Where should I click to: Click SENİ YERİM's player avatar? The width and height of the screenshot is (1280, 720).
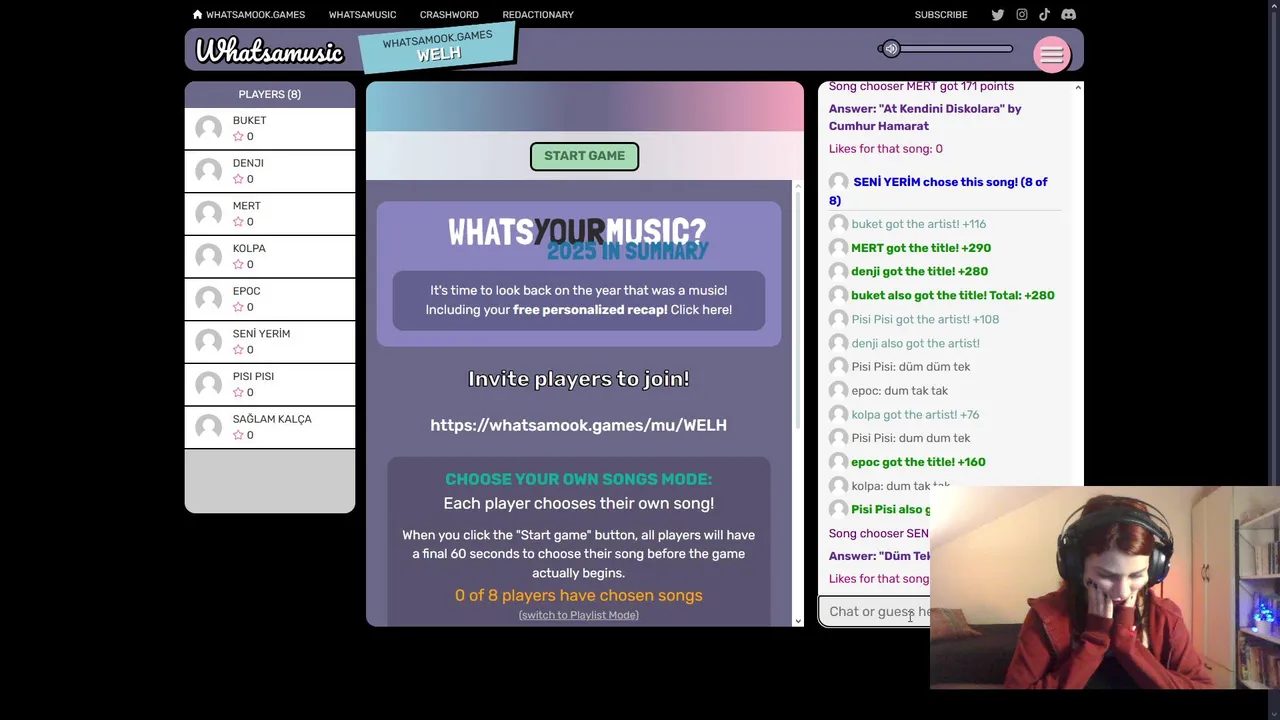pos(209,341)
